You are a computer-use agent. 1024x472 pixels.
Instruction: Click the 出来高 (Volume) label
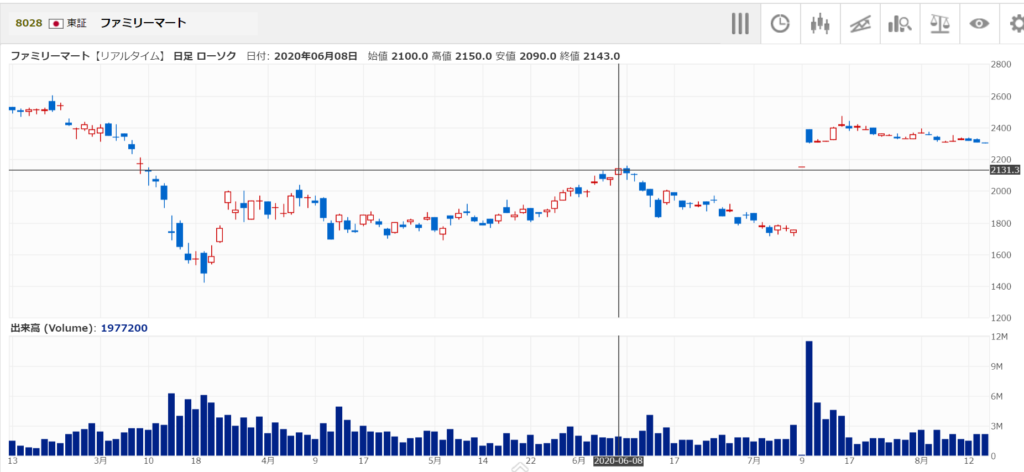point(54,328)
